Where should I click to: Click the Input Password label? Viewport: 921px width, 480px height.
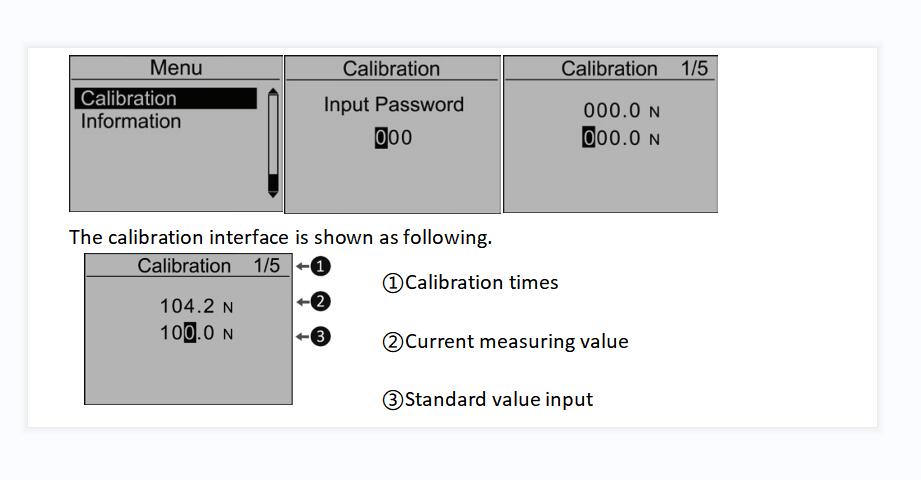pyautogui.click(x=394, y=105)
